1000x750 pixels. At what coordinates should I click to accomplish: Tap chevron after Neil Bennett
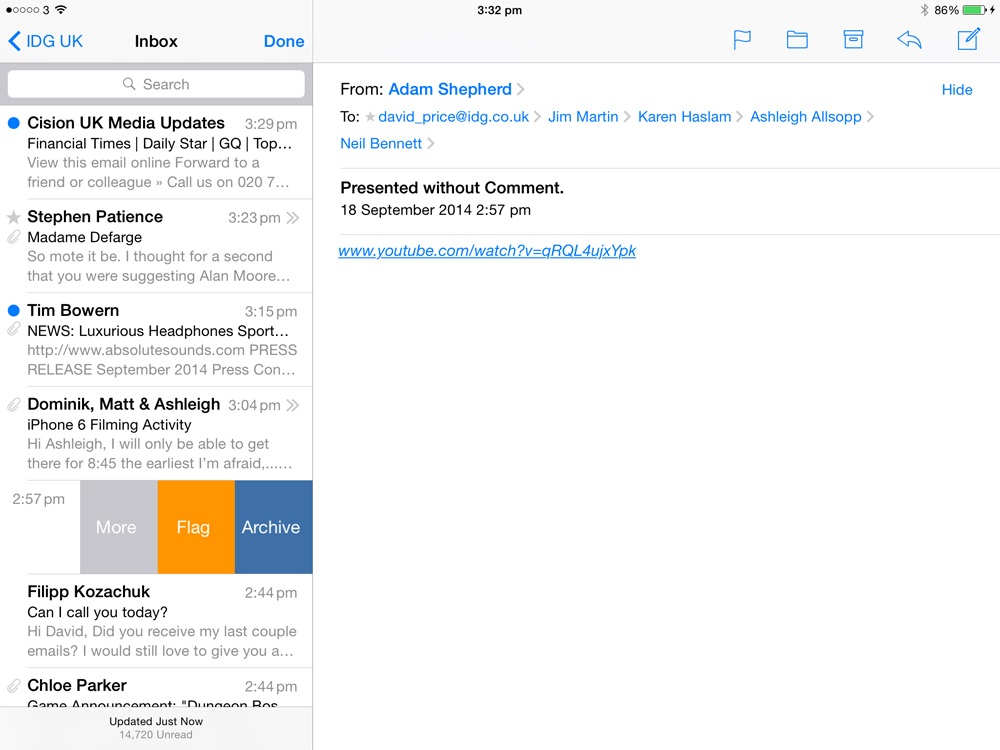[431, 143]
